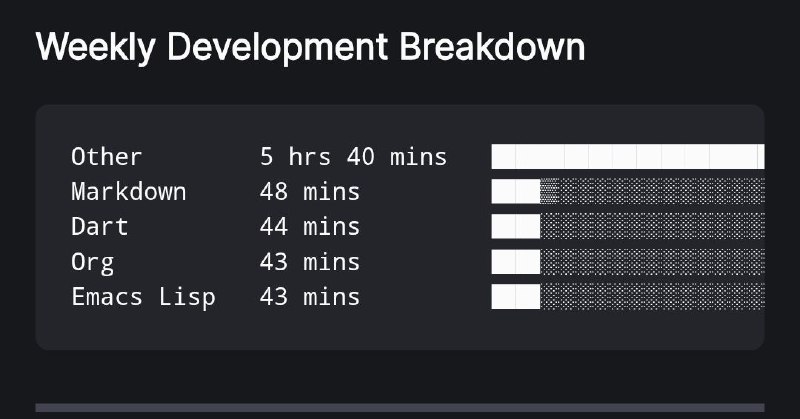Click the white filled part of Emacs Lisp bar
Image resolution: width=800 pixels, height=419 pixels.
pyautogui.click(x=515, y=297)
